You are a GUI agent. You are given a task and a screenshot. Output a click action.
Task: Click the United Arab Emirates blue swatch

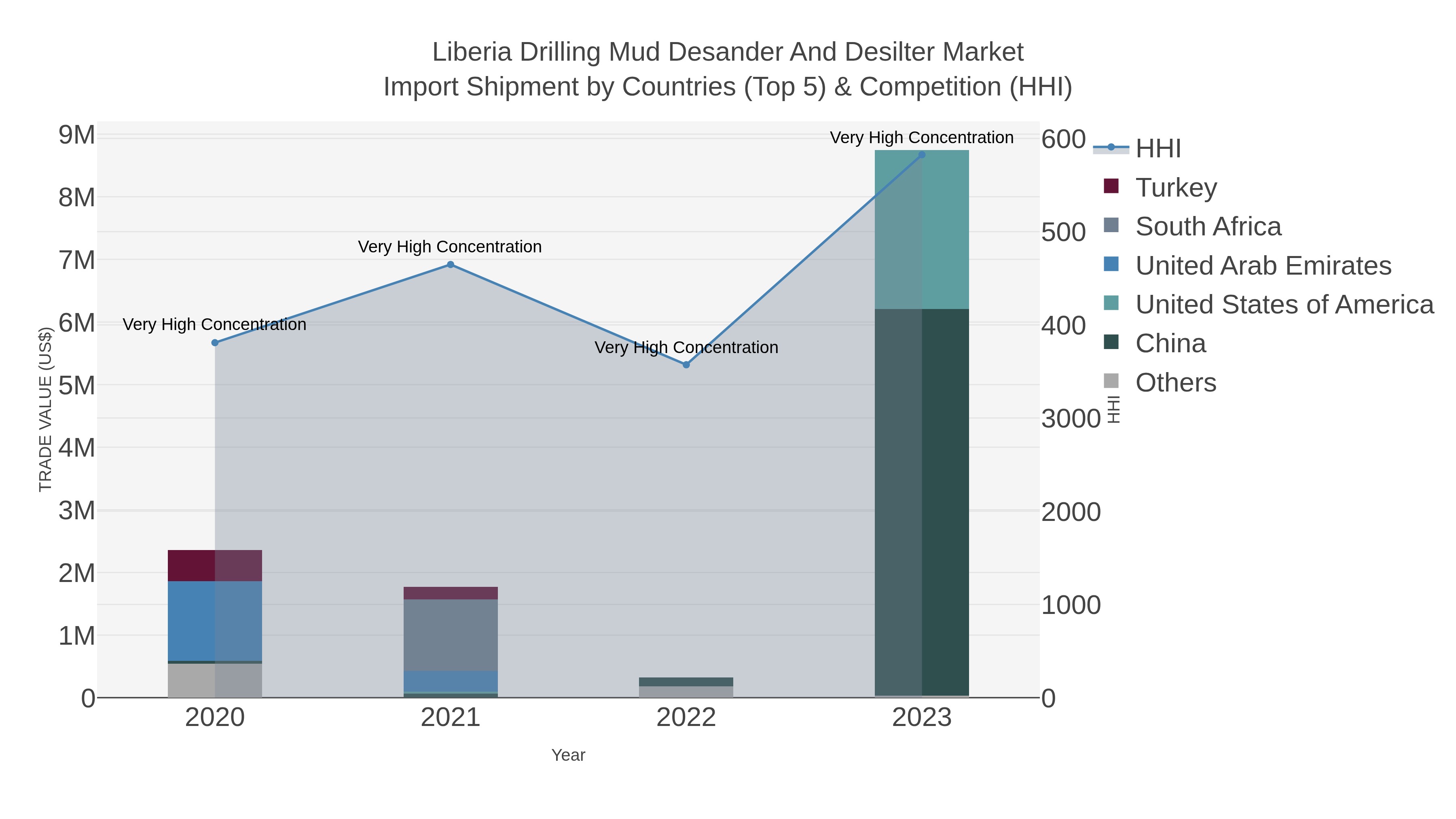pyautogui.click(x=1111, y=264)
